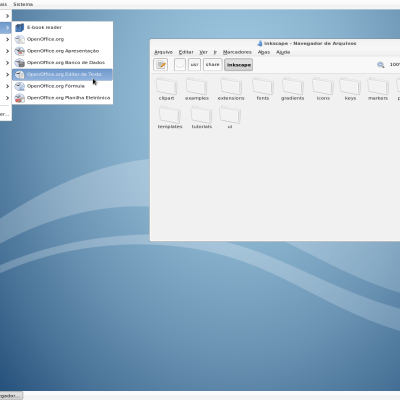400x400 pixels.
Task: Open the clipart folder
Action: 167,89
